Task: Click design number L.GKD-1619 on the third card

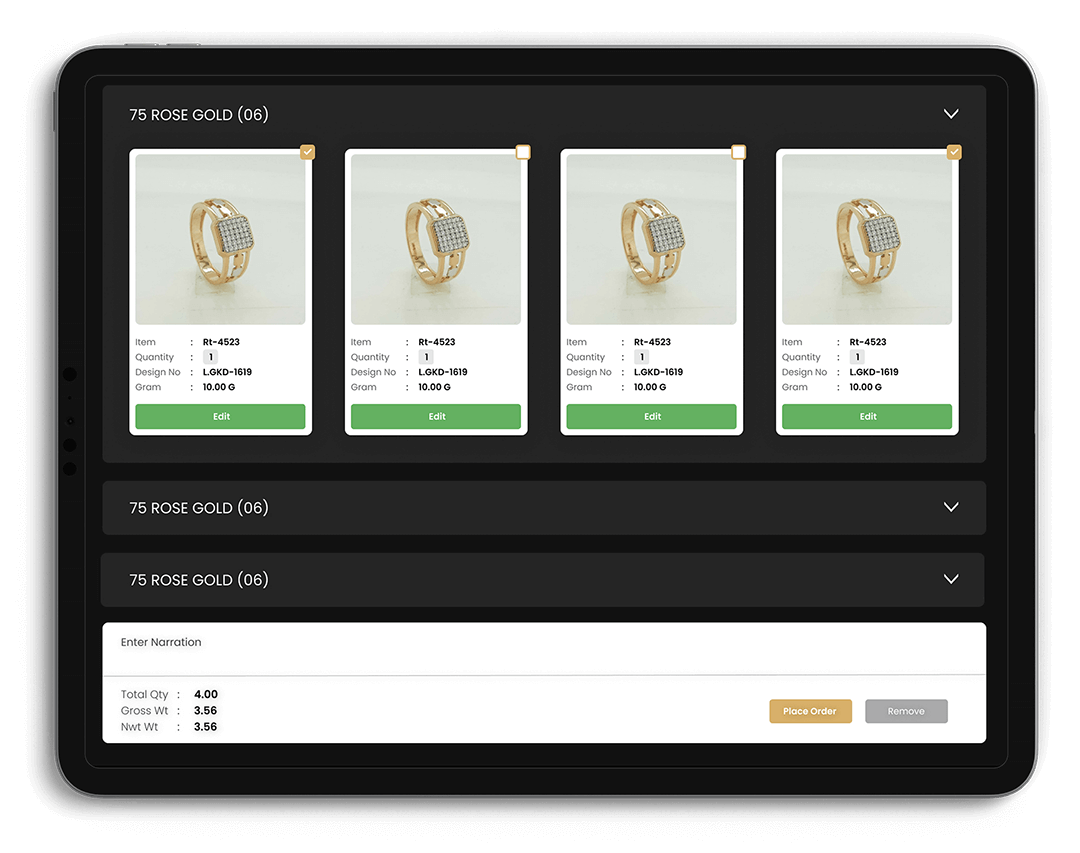Action: point(658,372)
